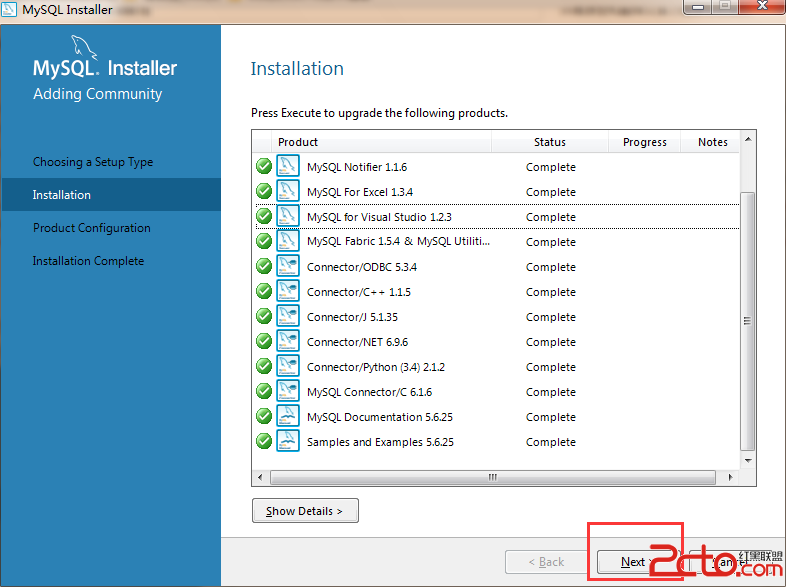Screen dimensions: 786x587
Task: Click the MySQL for Visual Studio product icon
Action: [x=288, y=216]
